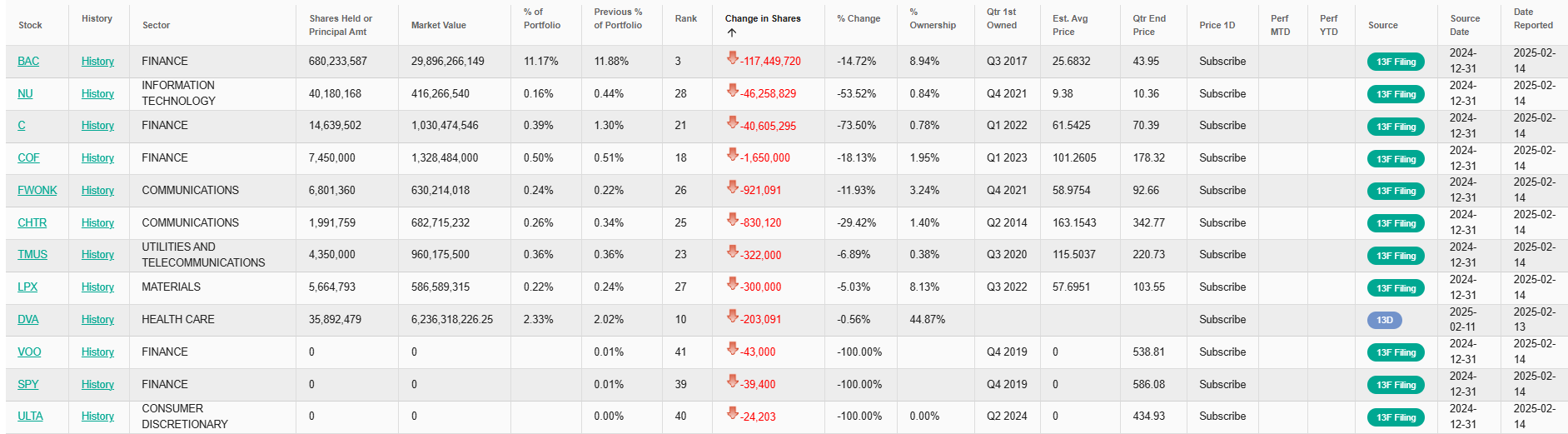Click Subscribe in the FWONK row
The width and height of the screenshot is (1568, 434).
click(x=1222, y=190)
